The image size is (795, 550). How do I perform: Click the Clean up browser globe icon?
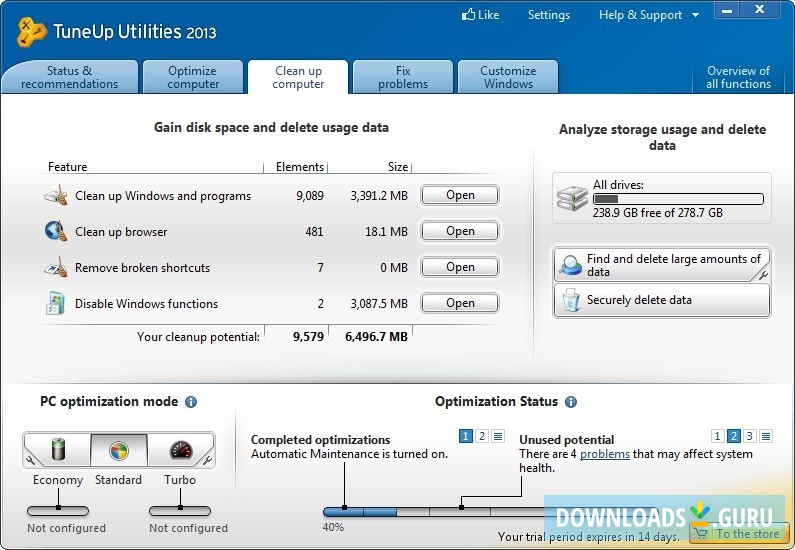point(56,231)
